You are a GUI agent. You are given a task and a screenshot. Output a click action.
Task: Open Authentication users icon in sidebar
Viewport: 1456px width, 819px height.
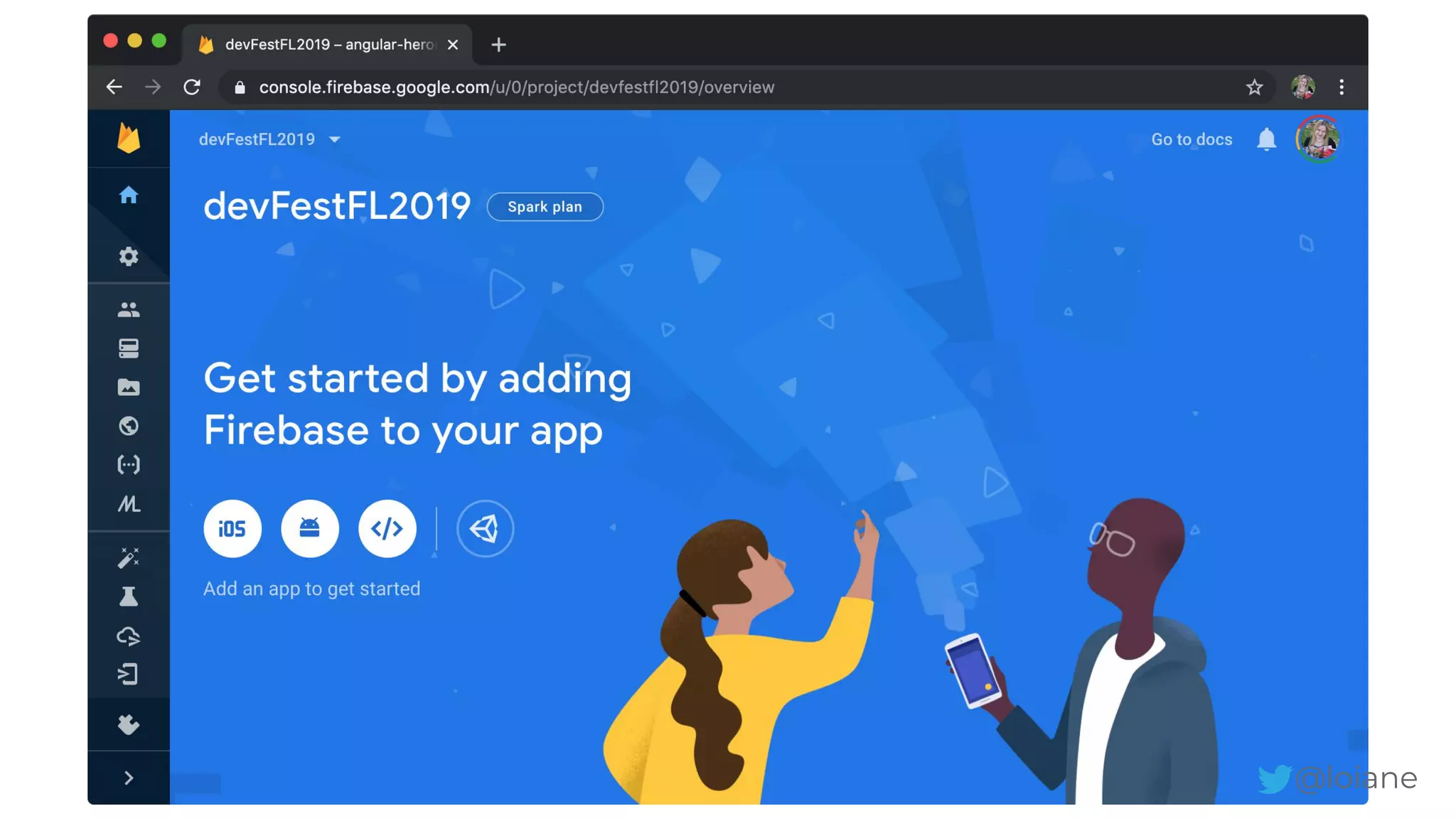(x=128, y=309)
